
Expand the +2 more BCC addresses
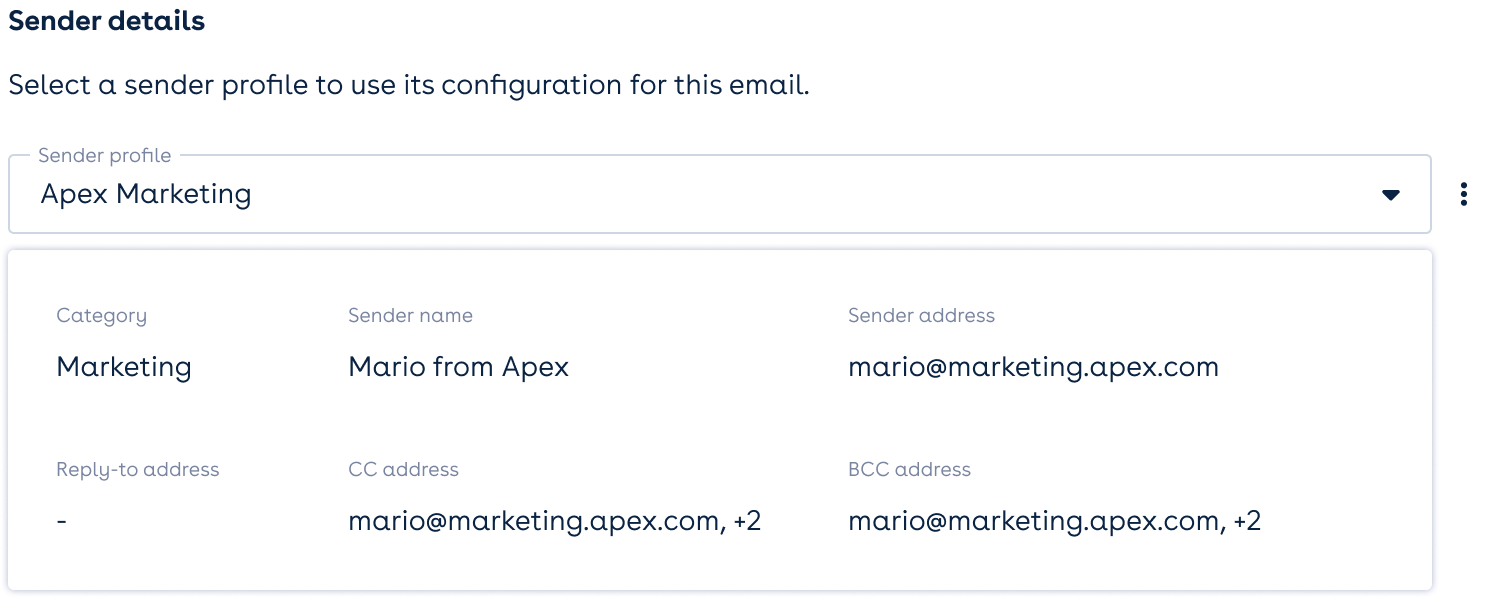pos(1247,521)
